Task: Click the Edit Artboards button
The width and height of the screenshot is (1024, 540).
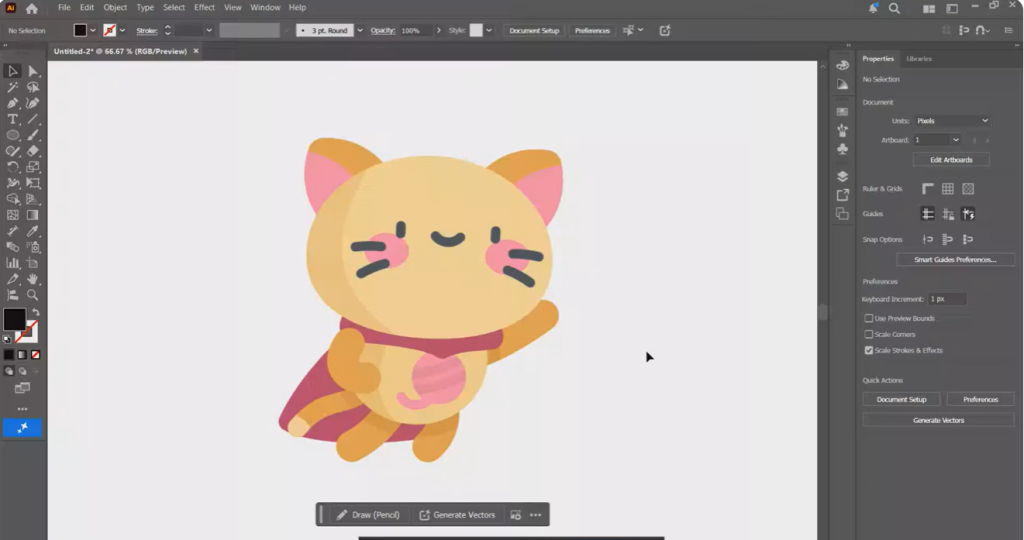Action: click(x=951, y=160)
